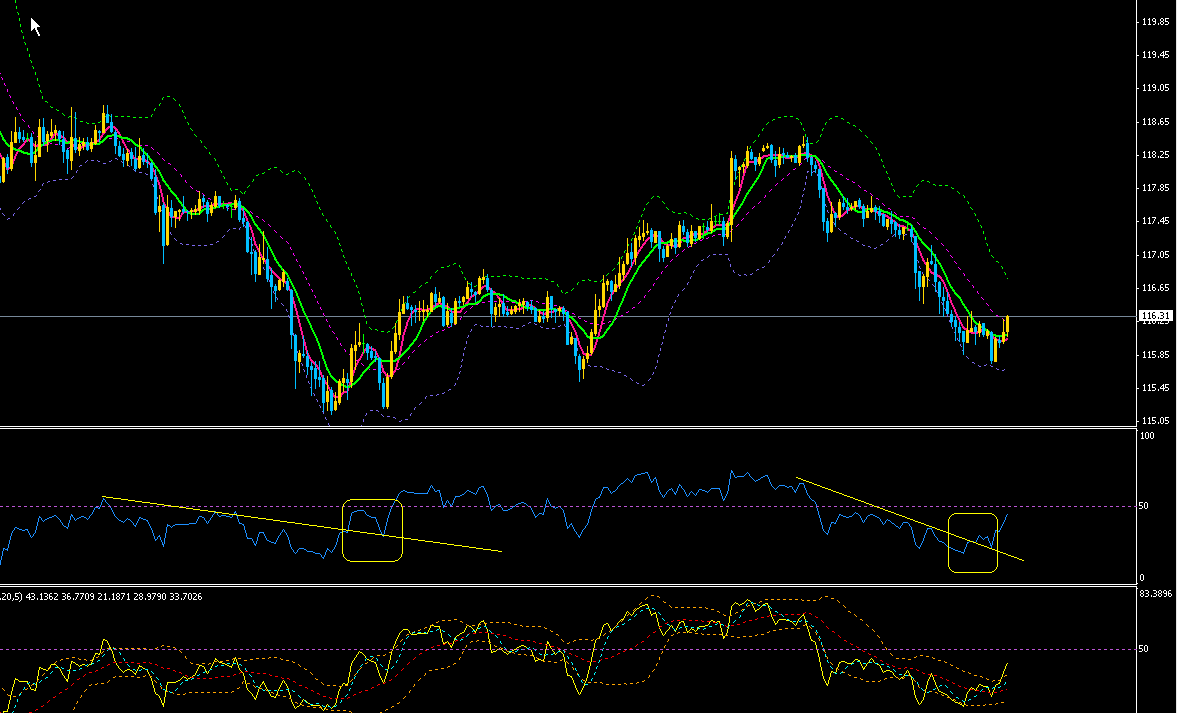Select the highlighted 116.31 current price tag
The height and width of the screenshot is (713, 1178).
pos(1155,316)
